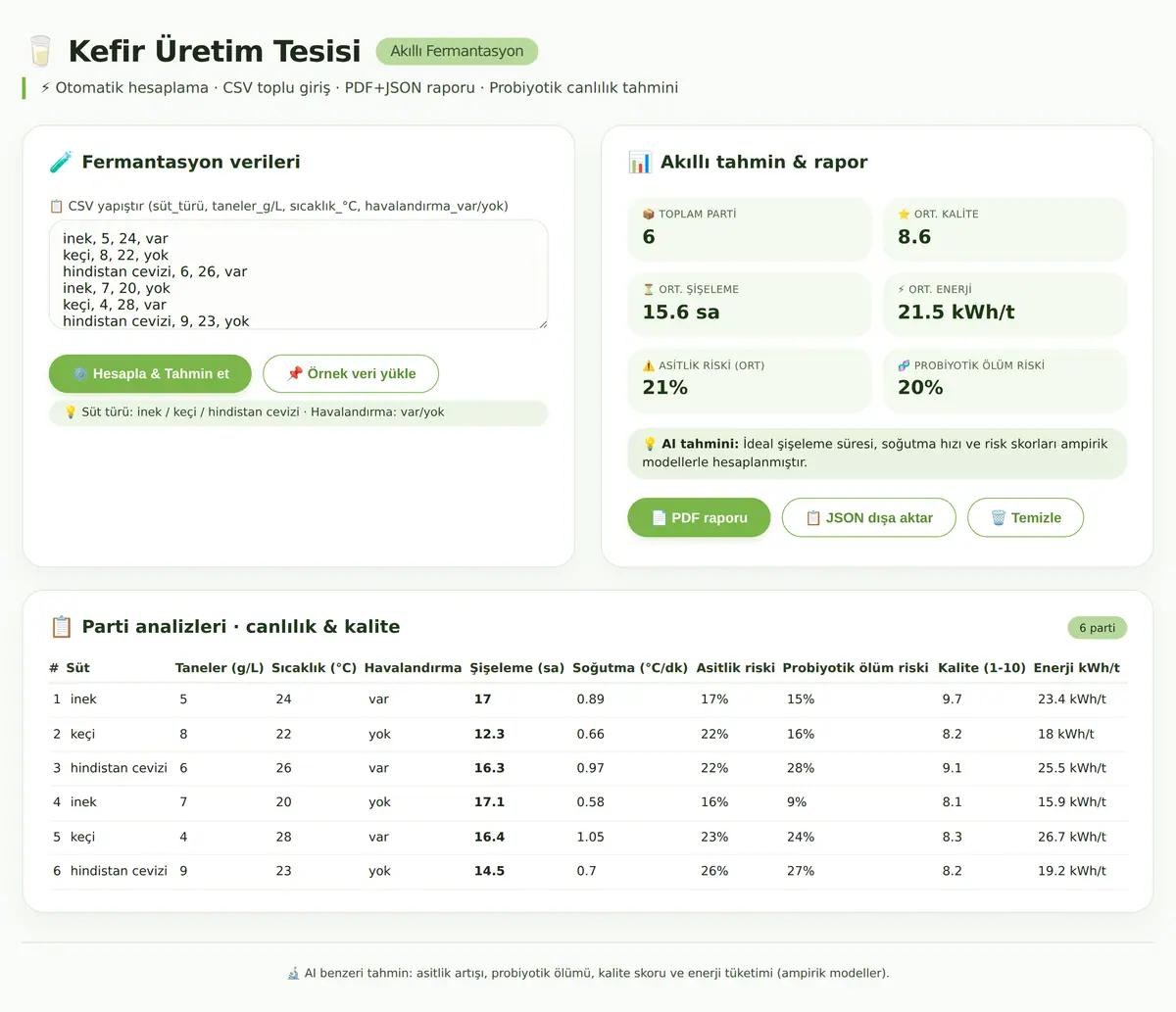This screenshot has width=1176, height=1012.
Task: Click bottling value 12.3 in row 2
Action: click(489, 735)
